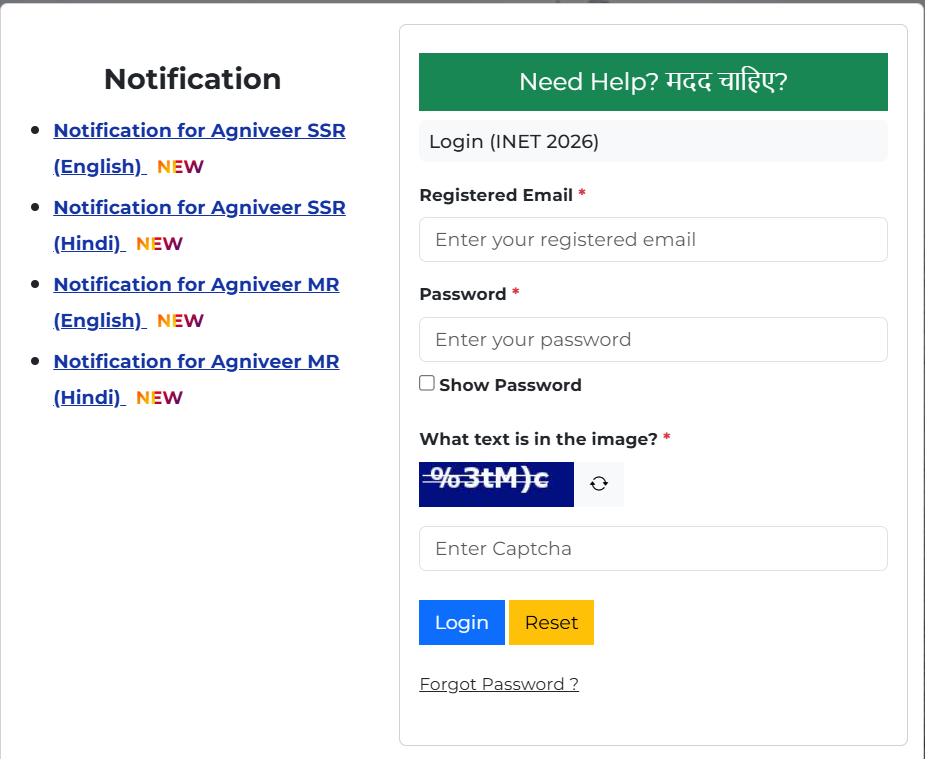Image resolution: width=925 pixels, height=759 pixels.
Task: Click NEW badge beside Agniveer SSR (English)
Action: (x=180, y=167)
